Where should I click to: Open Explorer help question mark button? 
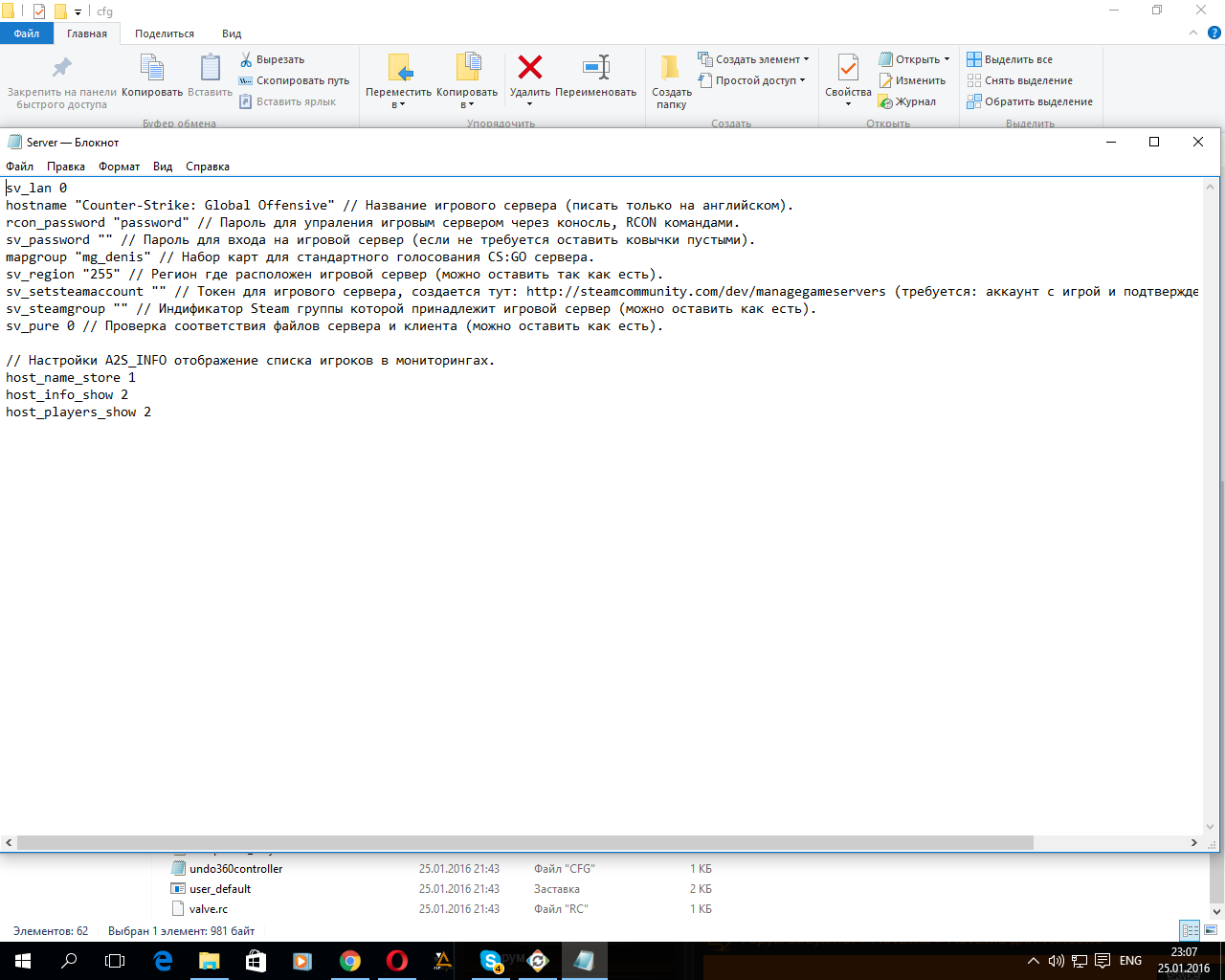pos(1214,33)
